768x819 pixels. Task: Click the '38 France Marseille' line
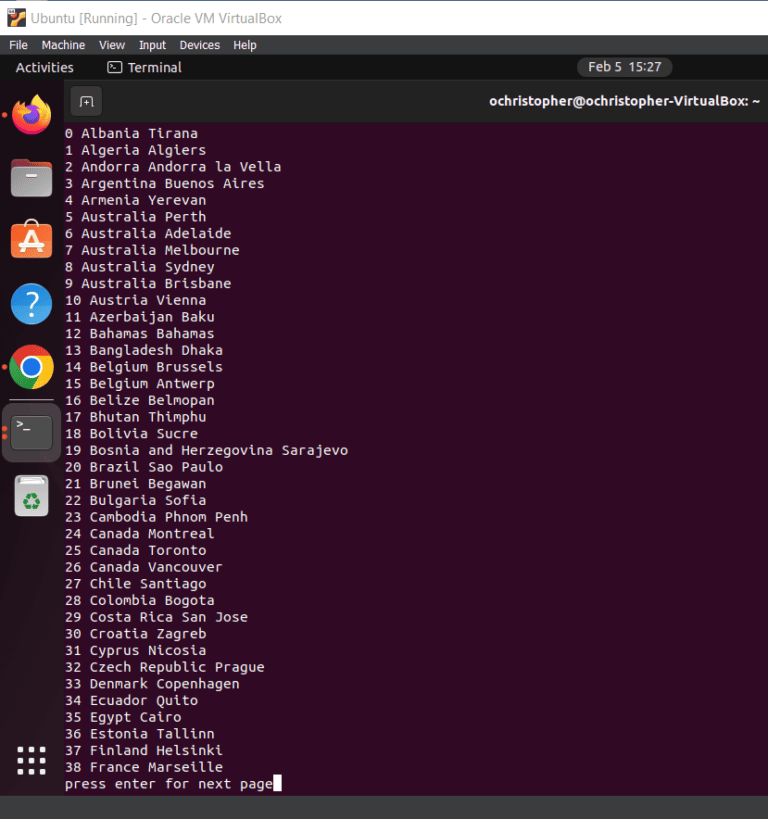(x=144, y=767)
